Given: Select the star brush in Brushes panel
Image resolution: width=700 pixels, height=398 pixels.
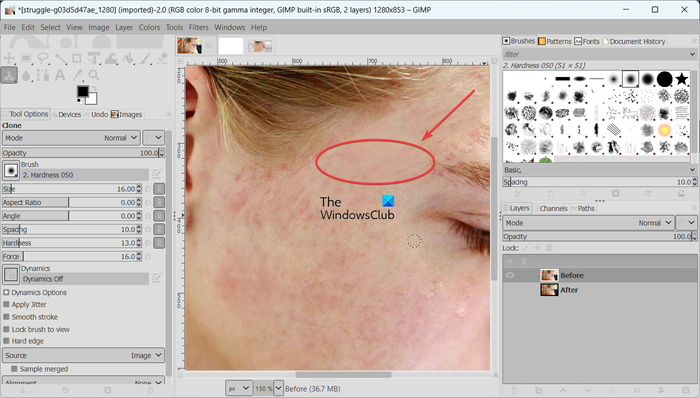Looking at the screenshot, I should [681, 79].
